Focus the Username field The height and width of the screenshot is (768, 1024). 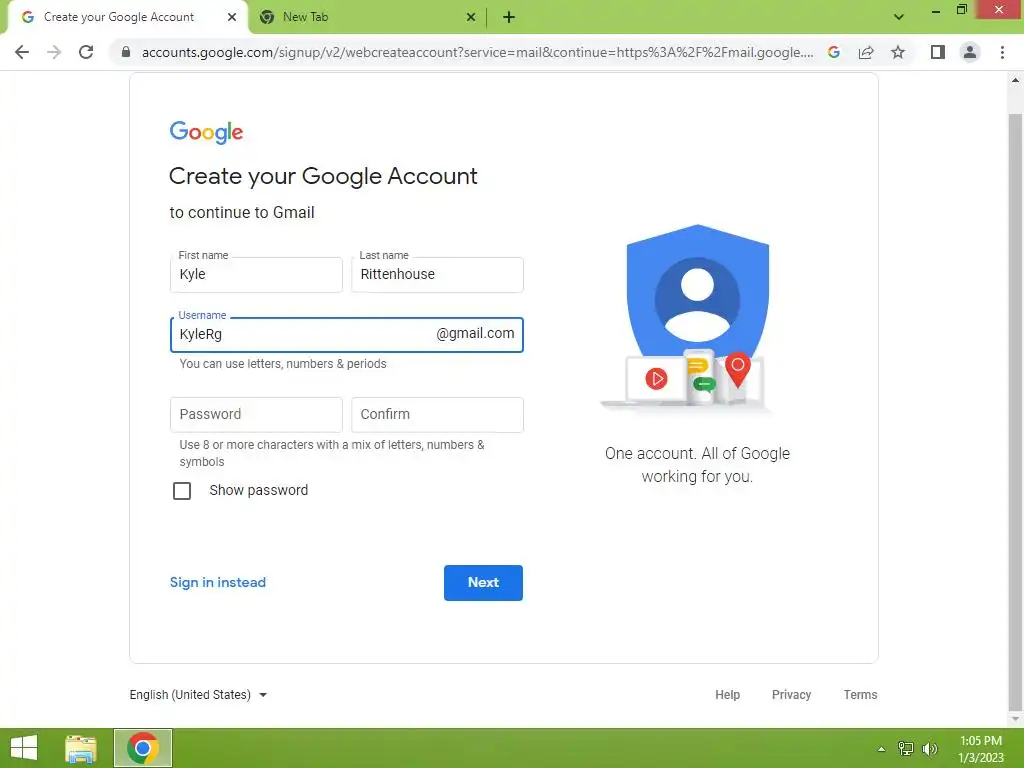point(347,335)
